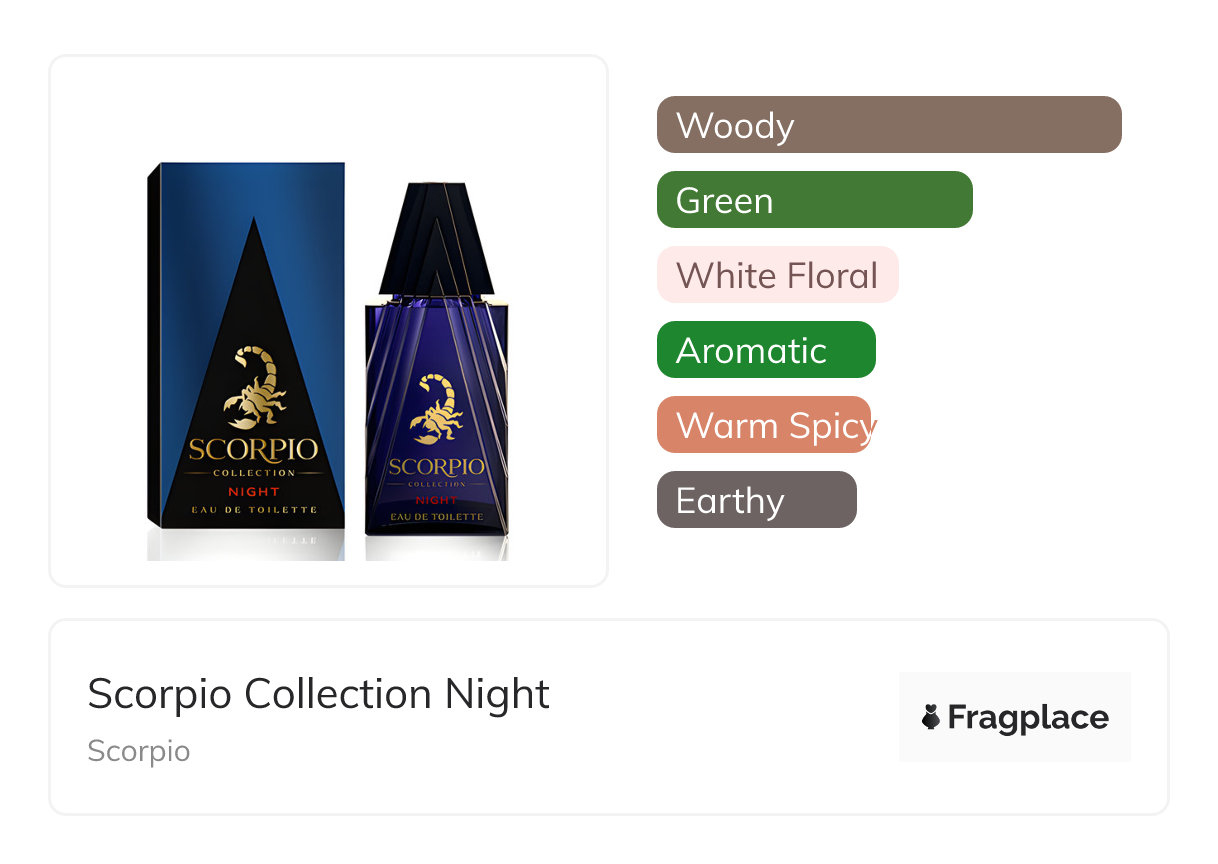Click SCORPIO text on the bottle
The image size is (1218, 864).
click(436, 467)
